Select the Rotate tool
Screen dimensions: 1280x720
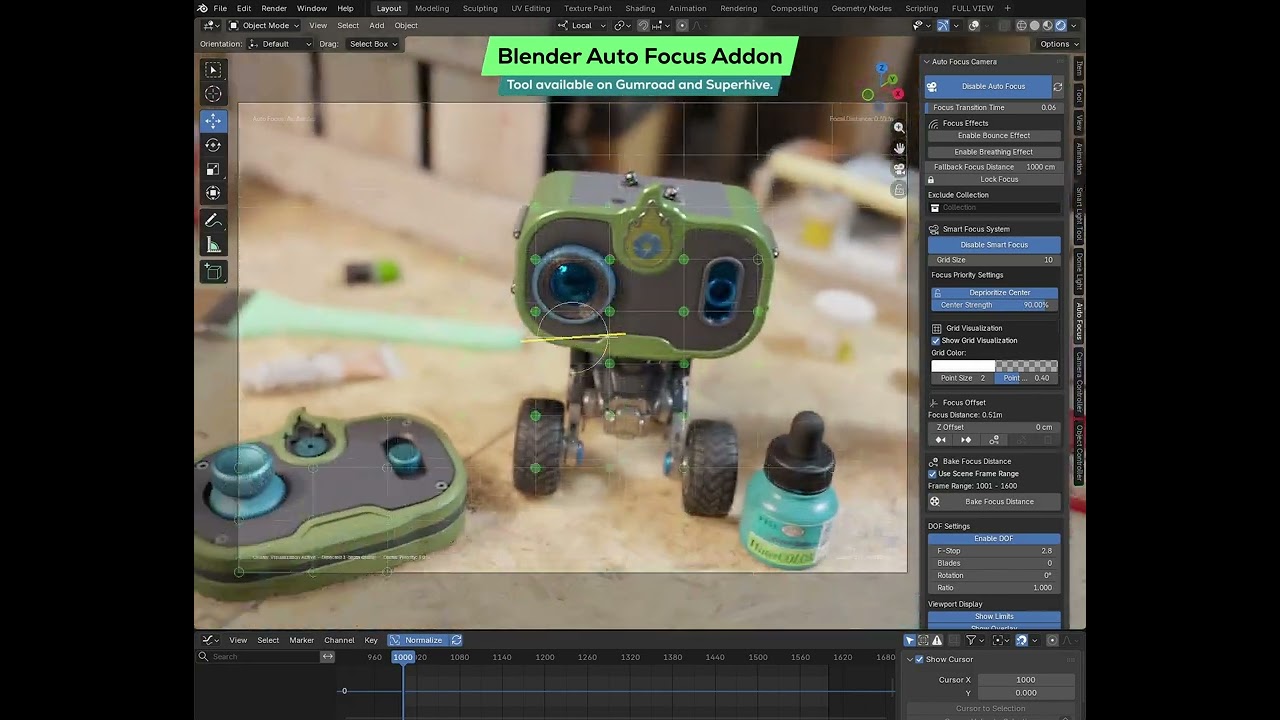click(x=213, y=145)
